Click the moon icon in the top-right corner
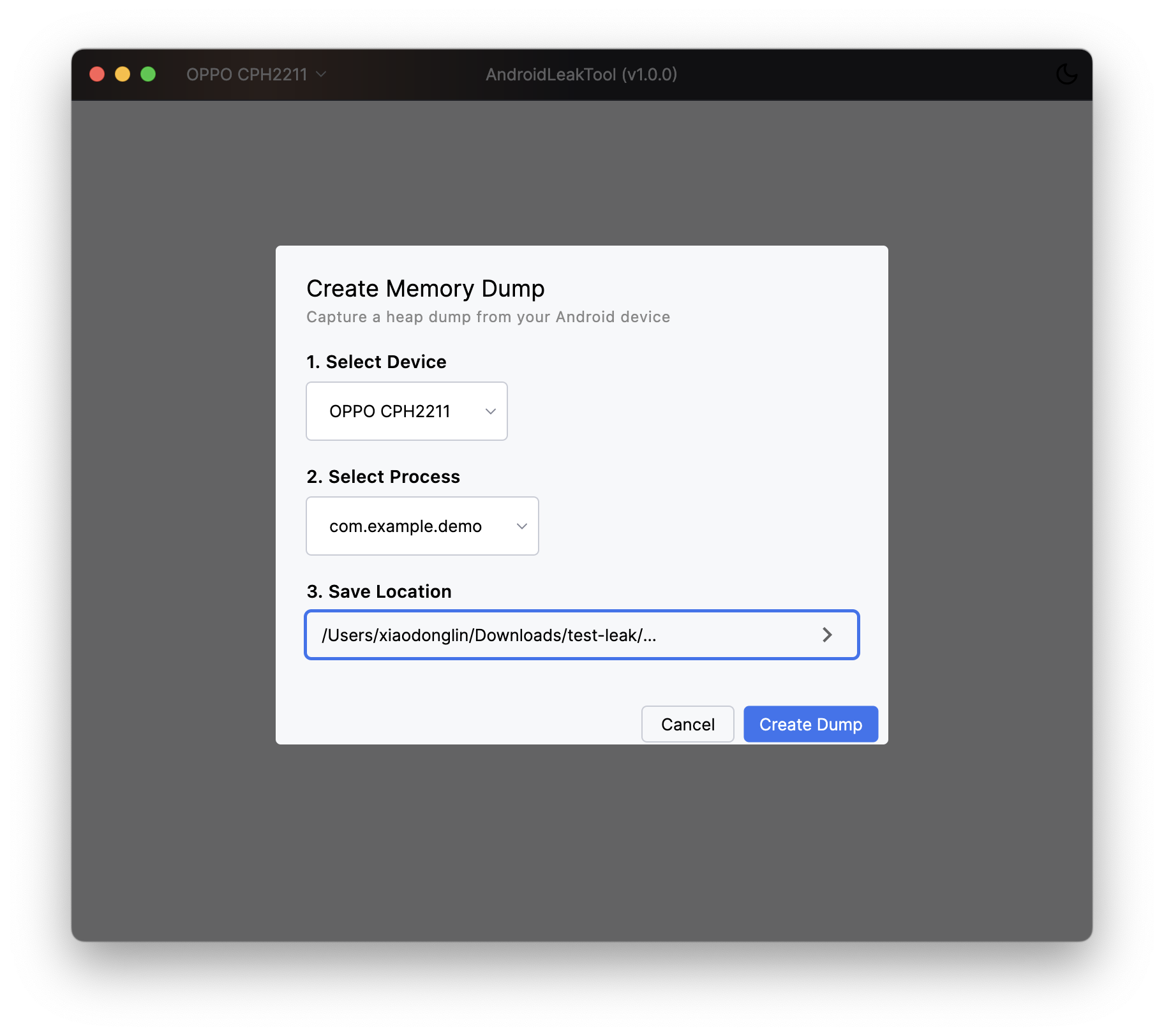This screenshot has height=1036, width=1164. tap(1066, 74)
